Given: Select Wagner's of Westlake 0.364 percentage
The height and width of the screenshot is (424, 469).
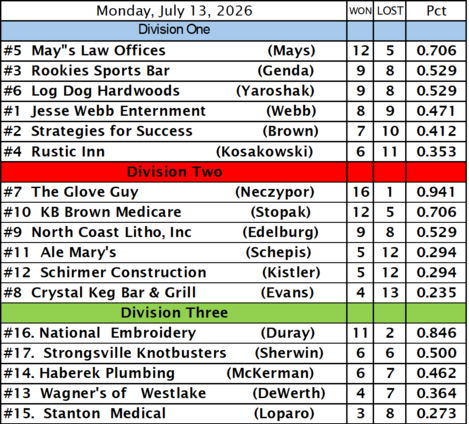Looking at the screenshot, I should pos(436,393).
